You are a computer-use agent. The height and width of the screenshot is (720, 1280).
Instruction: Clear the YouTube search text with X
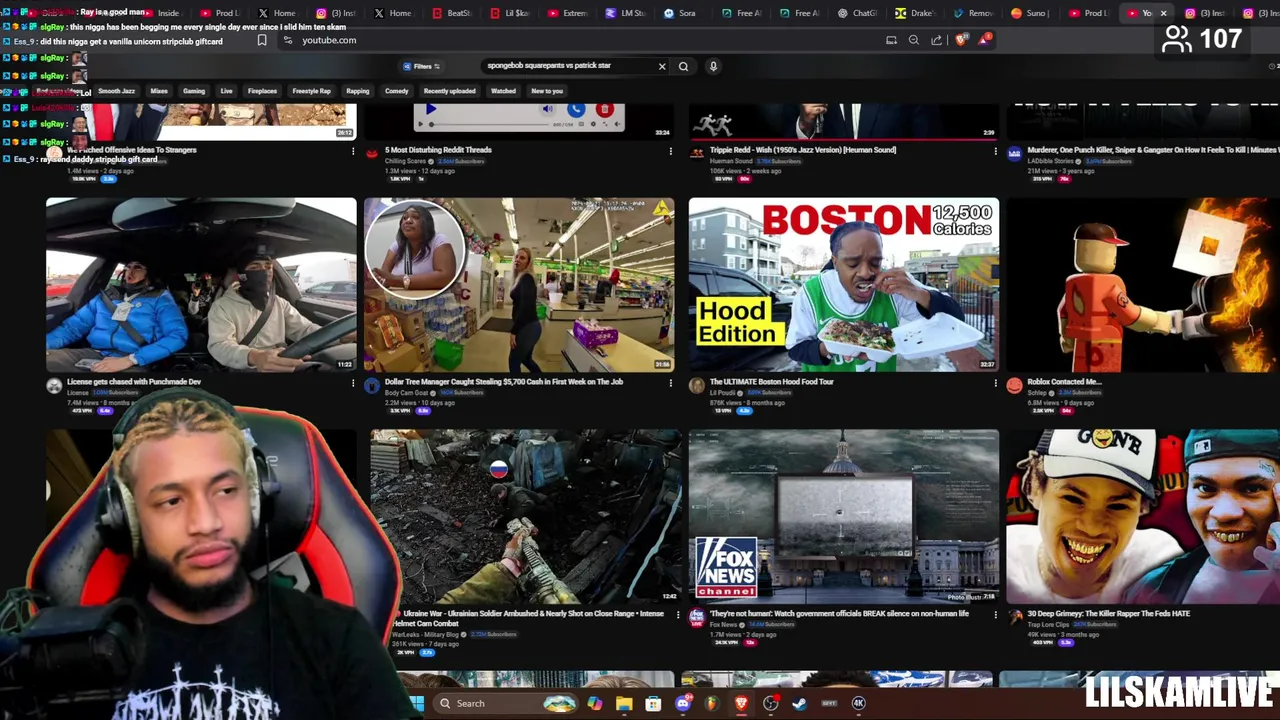(x=661, y=66)
